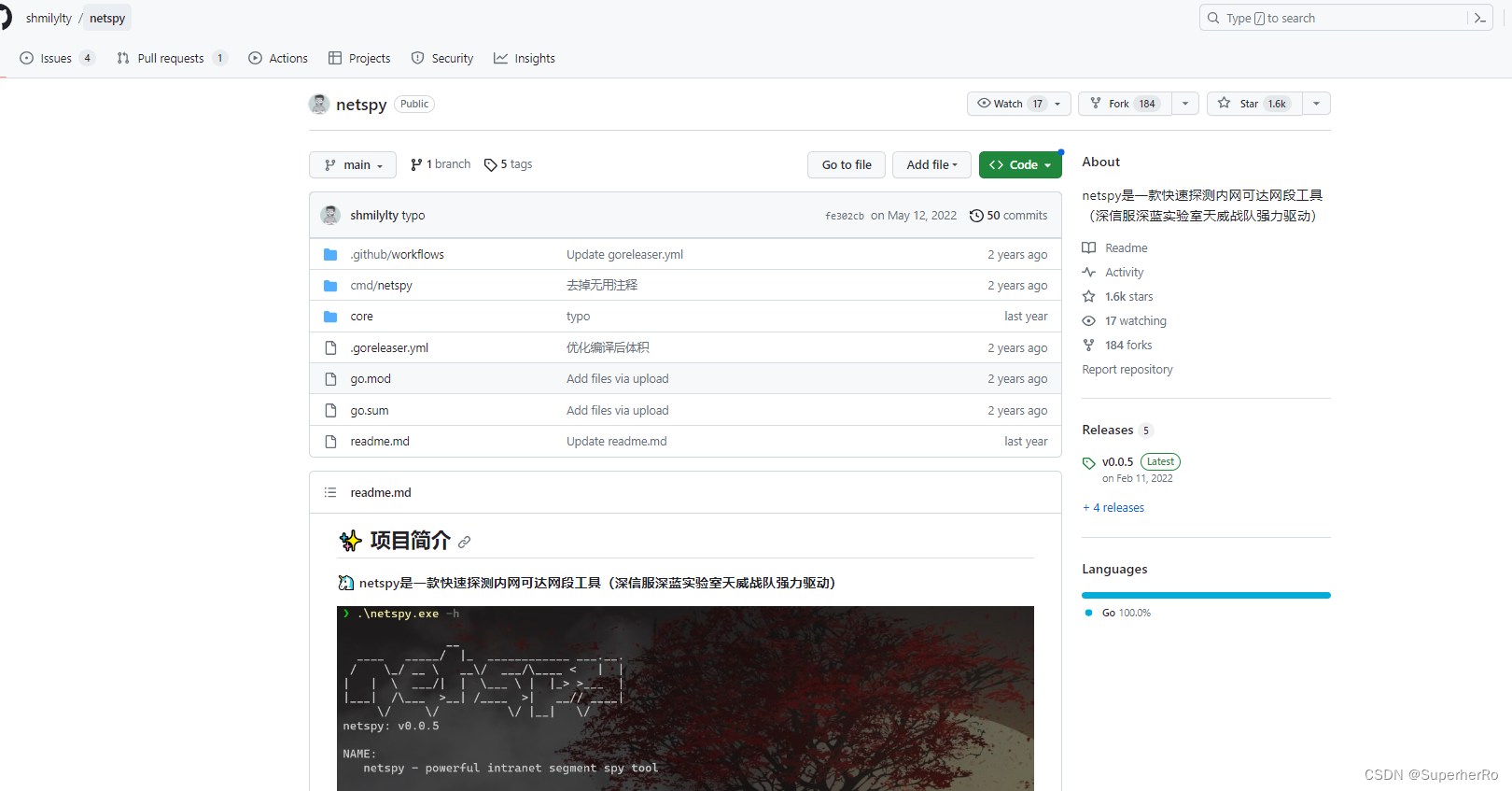View 1.6k stars in About
The image size is (1512, 791).
coord(1118,296)
